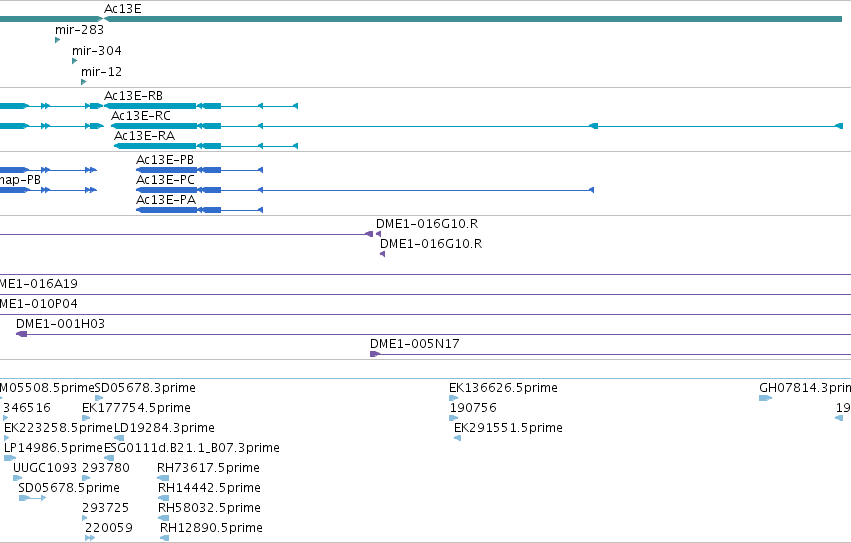This screenshot has width=851, height=543.
Task: Open the SD05678.3prime EST feature
Action: point(99,398)
